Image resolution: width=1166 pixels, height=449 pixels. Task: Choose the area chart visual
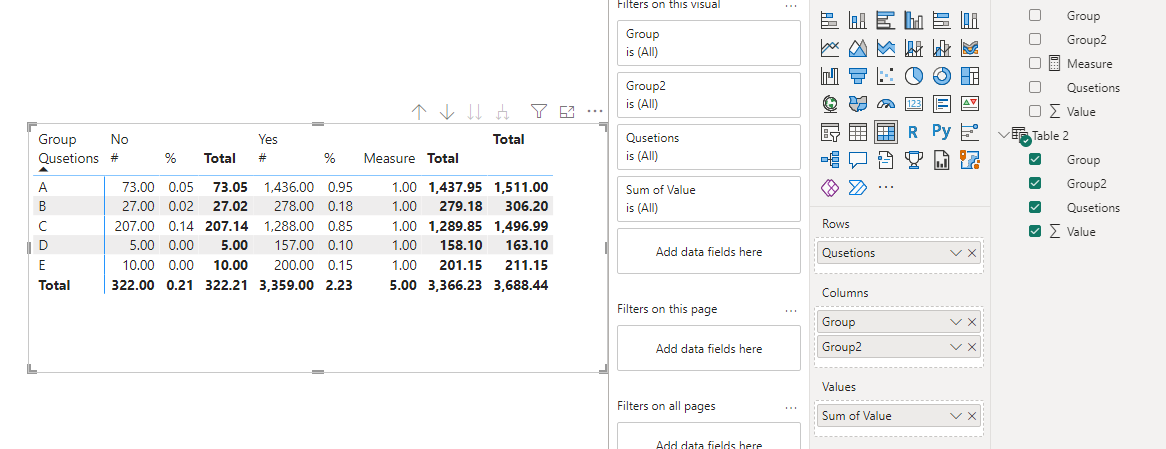click(857, 48)
